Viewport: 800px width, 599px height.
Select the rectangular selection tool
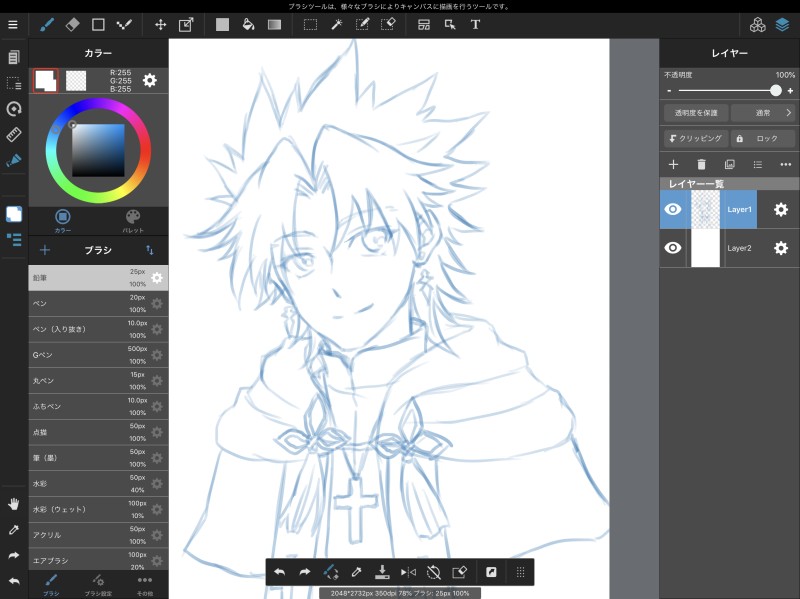[310, 24]
